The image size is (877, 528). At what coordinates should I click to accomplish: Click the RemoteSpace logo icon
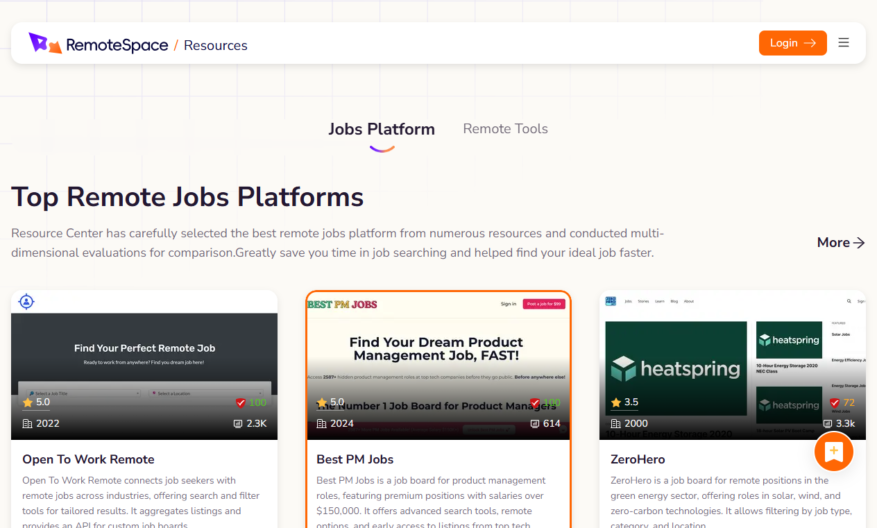pyautogui.click(x=45, y=43)
